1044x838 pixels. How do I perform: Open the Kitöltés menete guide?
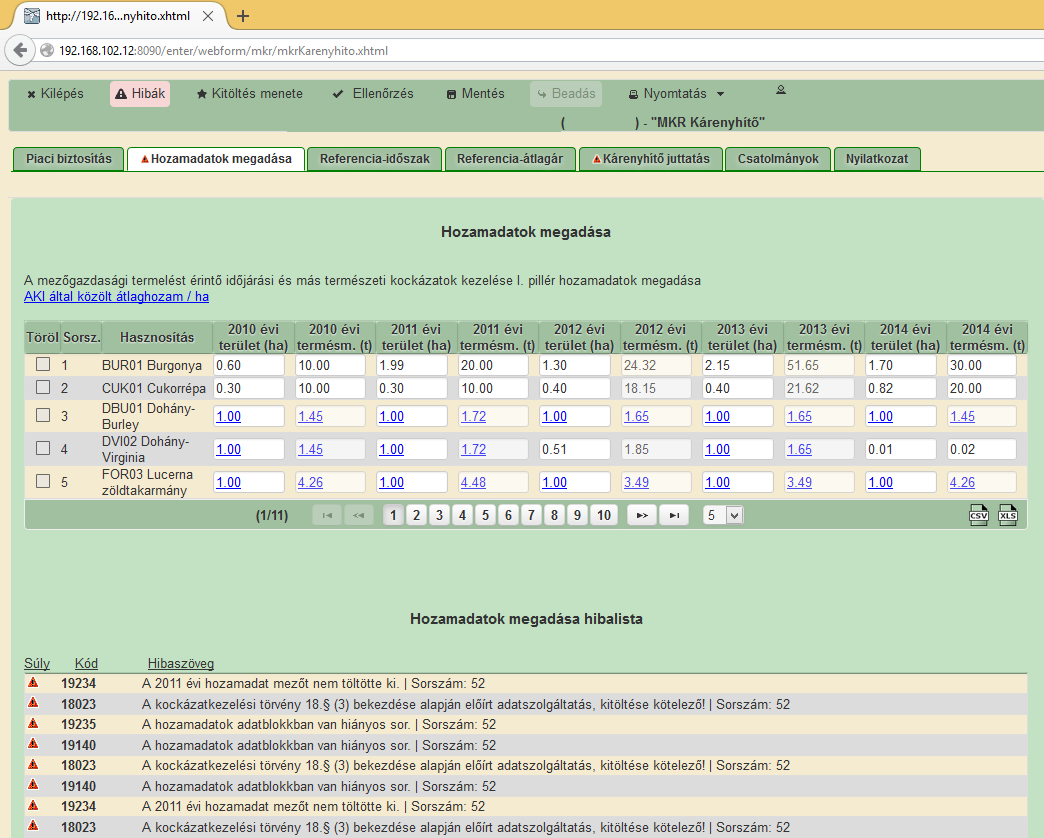[250, 94]
